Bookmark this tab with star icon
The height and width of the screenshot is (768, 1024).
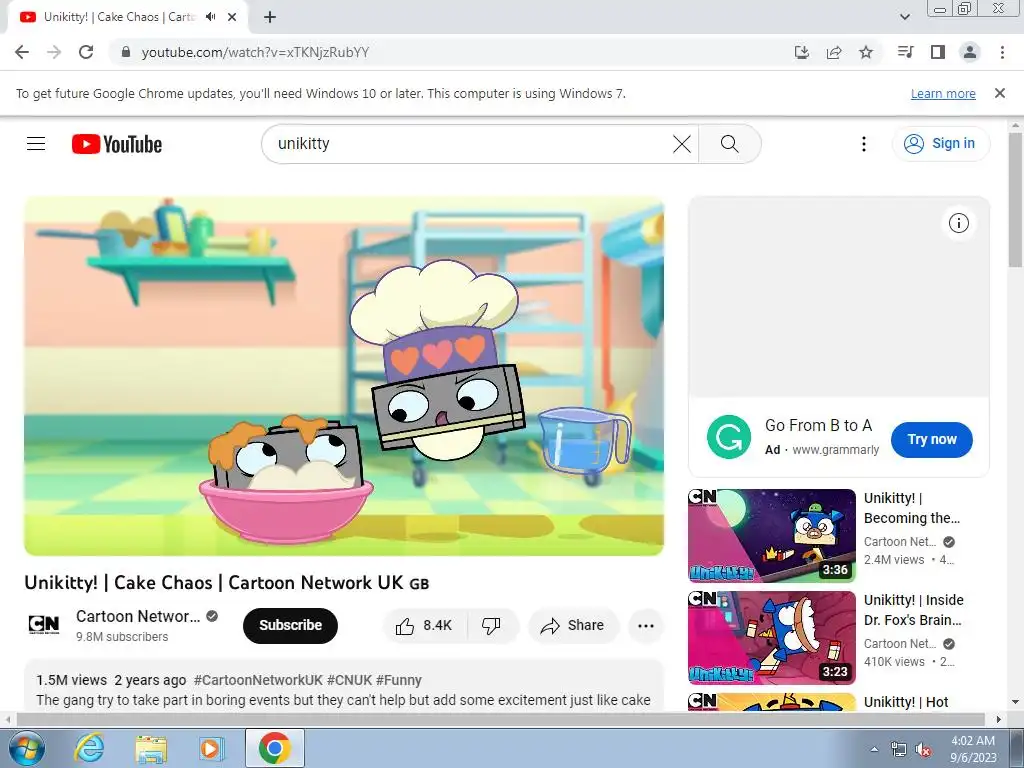[866, 52]
